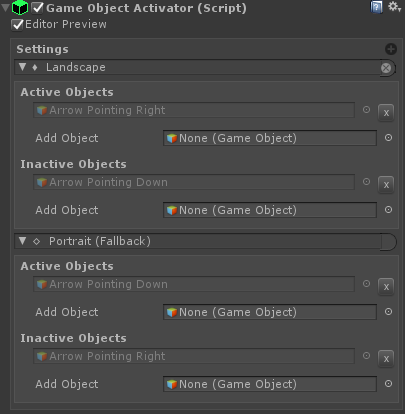Screen dimensions: 405x414
Task: Open object picker for Landscape inactive Add Object
Action: 388,210
